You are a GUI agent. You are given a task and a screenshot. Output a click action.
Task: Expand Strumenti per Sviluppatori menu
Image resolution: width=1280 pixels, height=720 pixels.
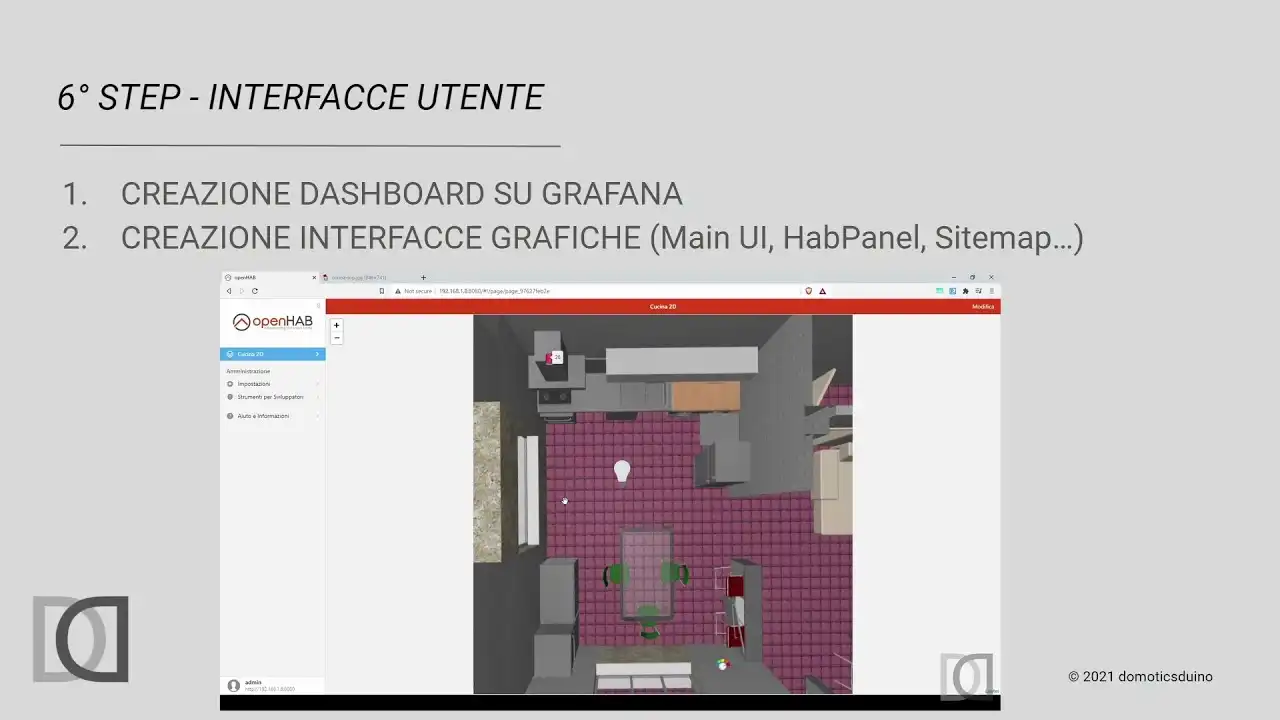click(x=270, y=397)
